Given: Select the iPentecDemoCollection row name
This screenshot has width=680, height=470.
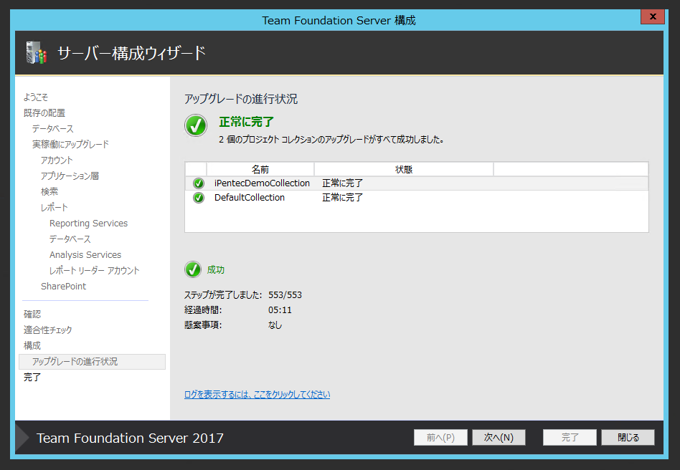Looking at the screenshot, I should 262,183.
